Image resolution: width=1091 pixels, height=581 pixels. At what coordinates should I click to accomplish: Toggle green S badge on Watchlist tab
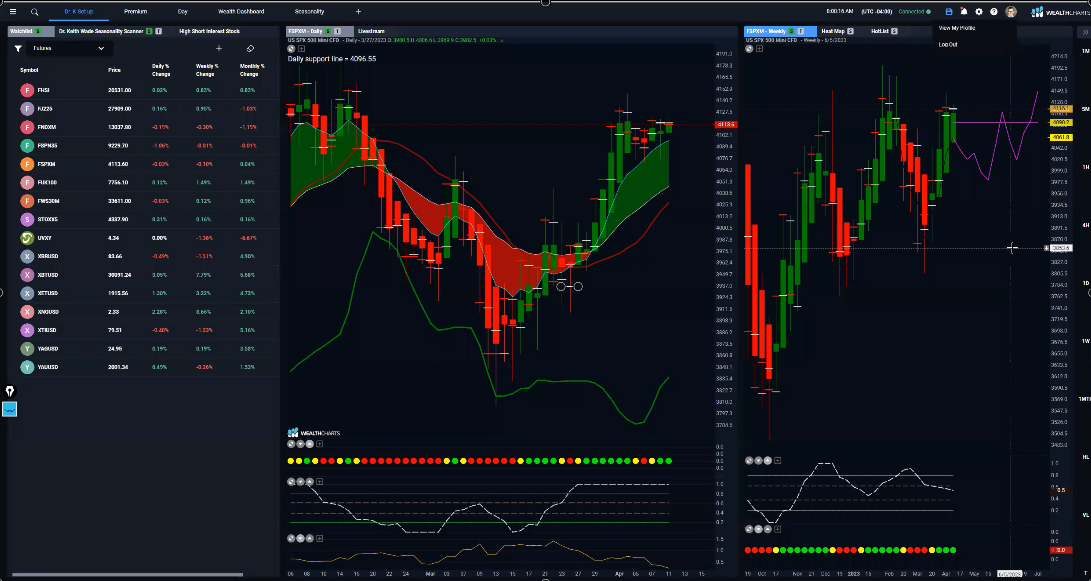[x=38, y=31]
